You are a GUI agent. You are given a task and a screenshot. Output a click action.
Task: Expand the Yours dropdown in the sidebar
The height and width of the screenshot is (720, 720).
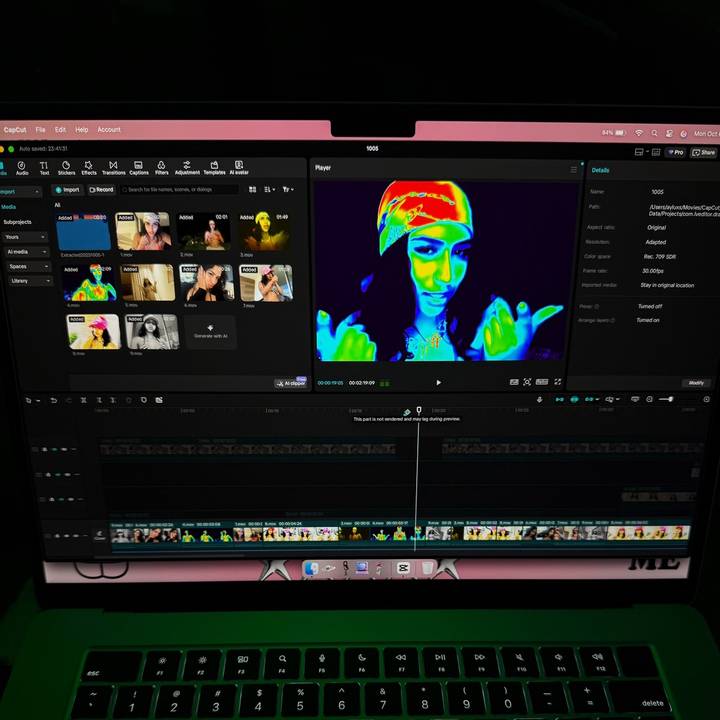click(25, 237)
